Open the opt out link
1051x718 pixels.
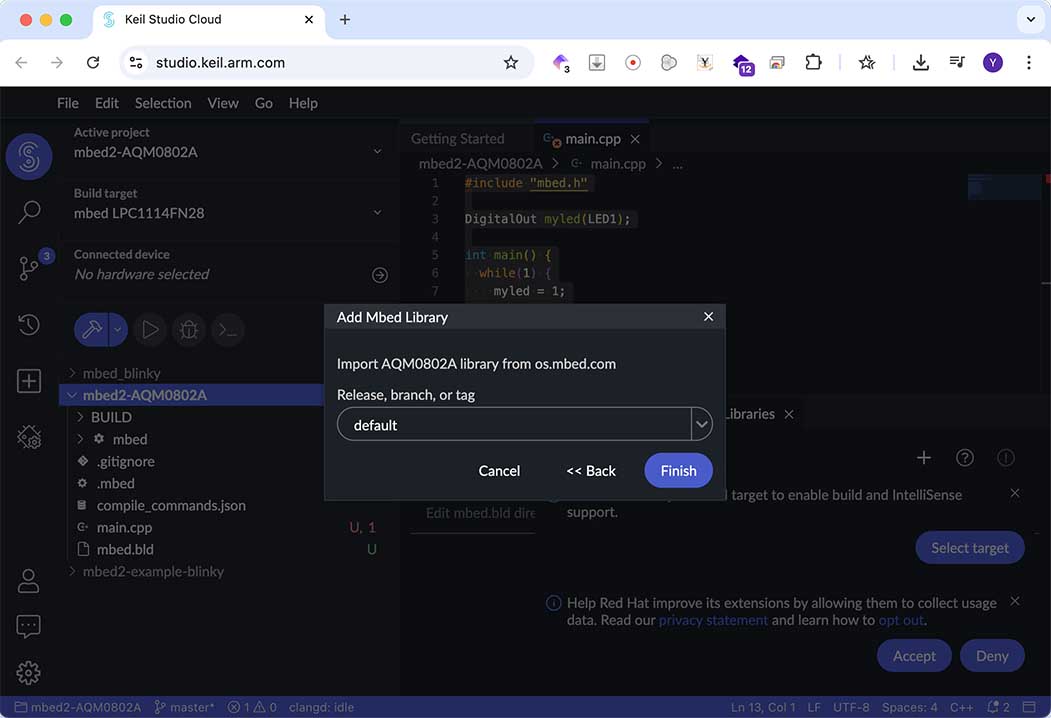[x=901, y=620]
